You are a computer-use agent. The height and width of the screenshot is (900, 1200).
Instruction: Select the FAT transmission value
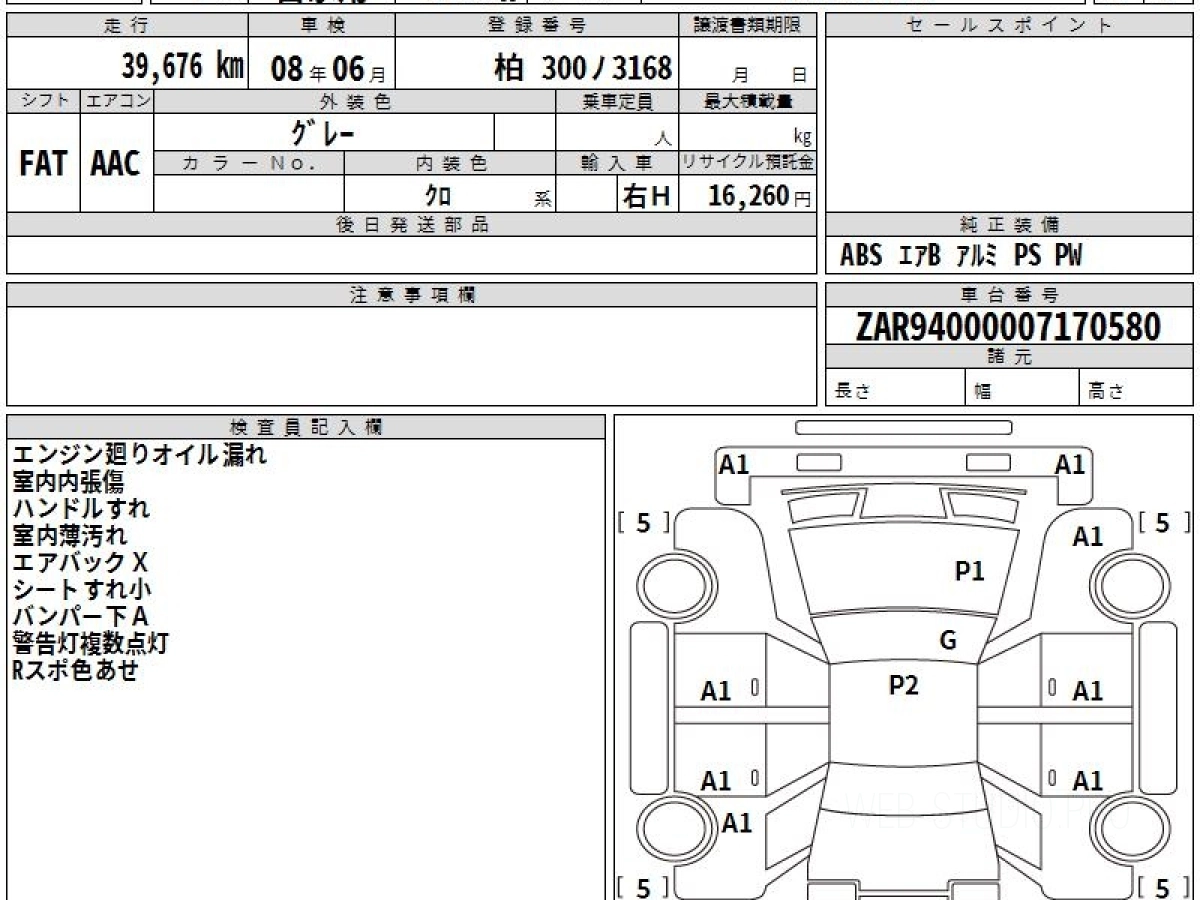(x=43, y=164)
